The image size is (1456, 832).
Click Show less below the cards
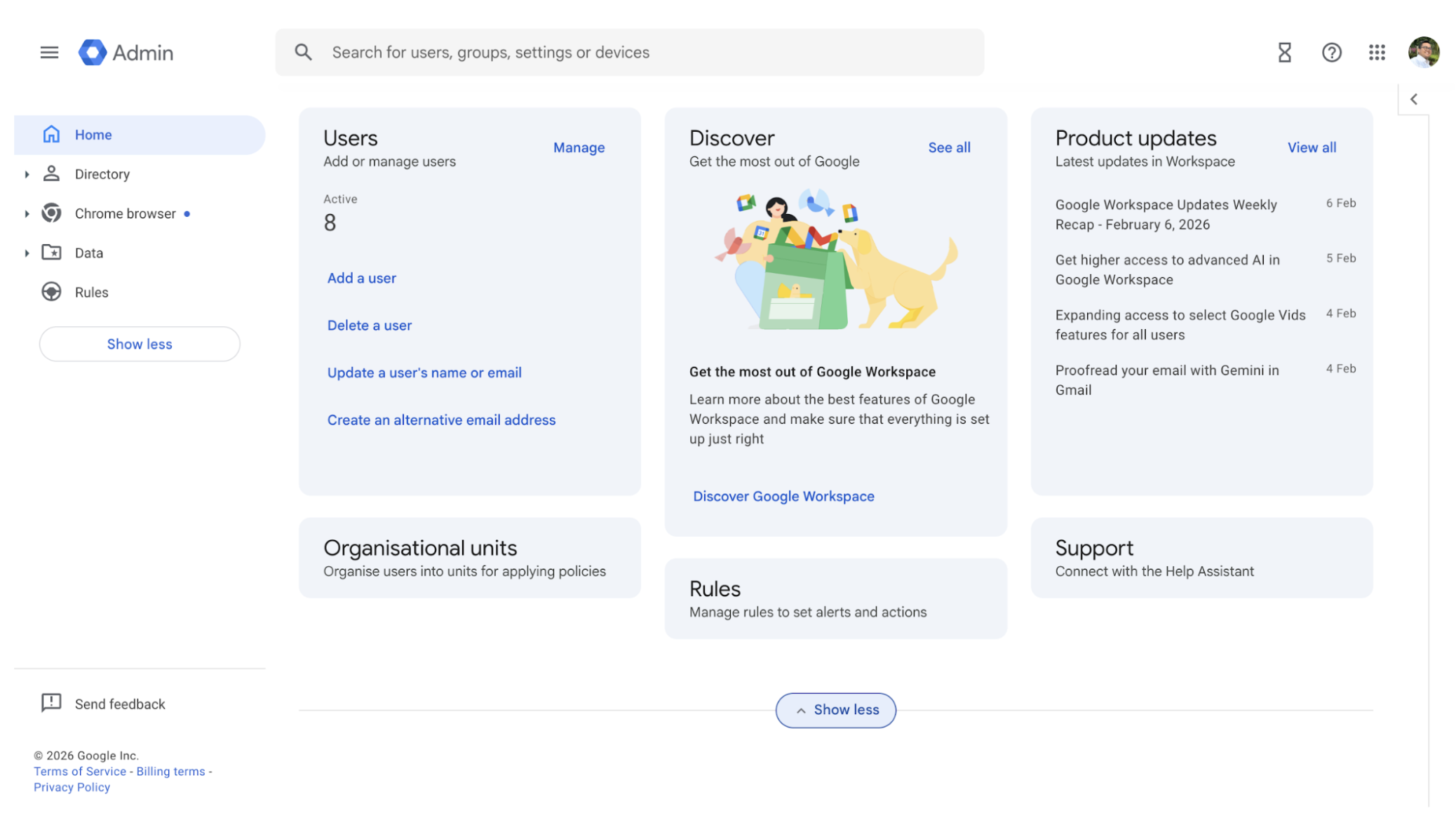(835, 710)
